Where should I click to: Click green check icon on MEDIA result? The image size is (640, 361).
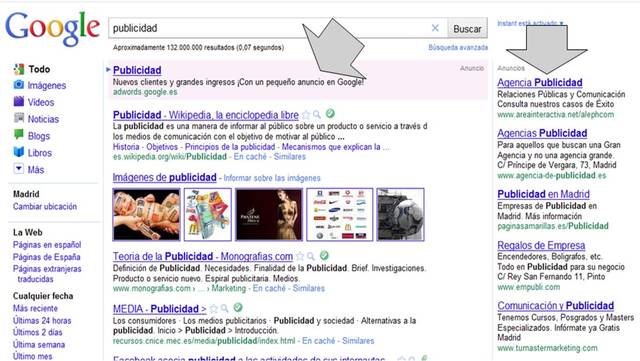[x=238, y=308]
